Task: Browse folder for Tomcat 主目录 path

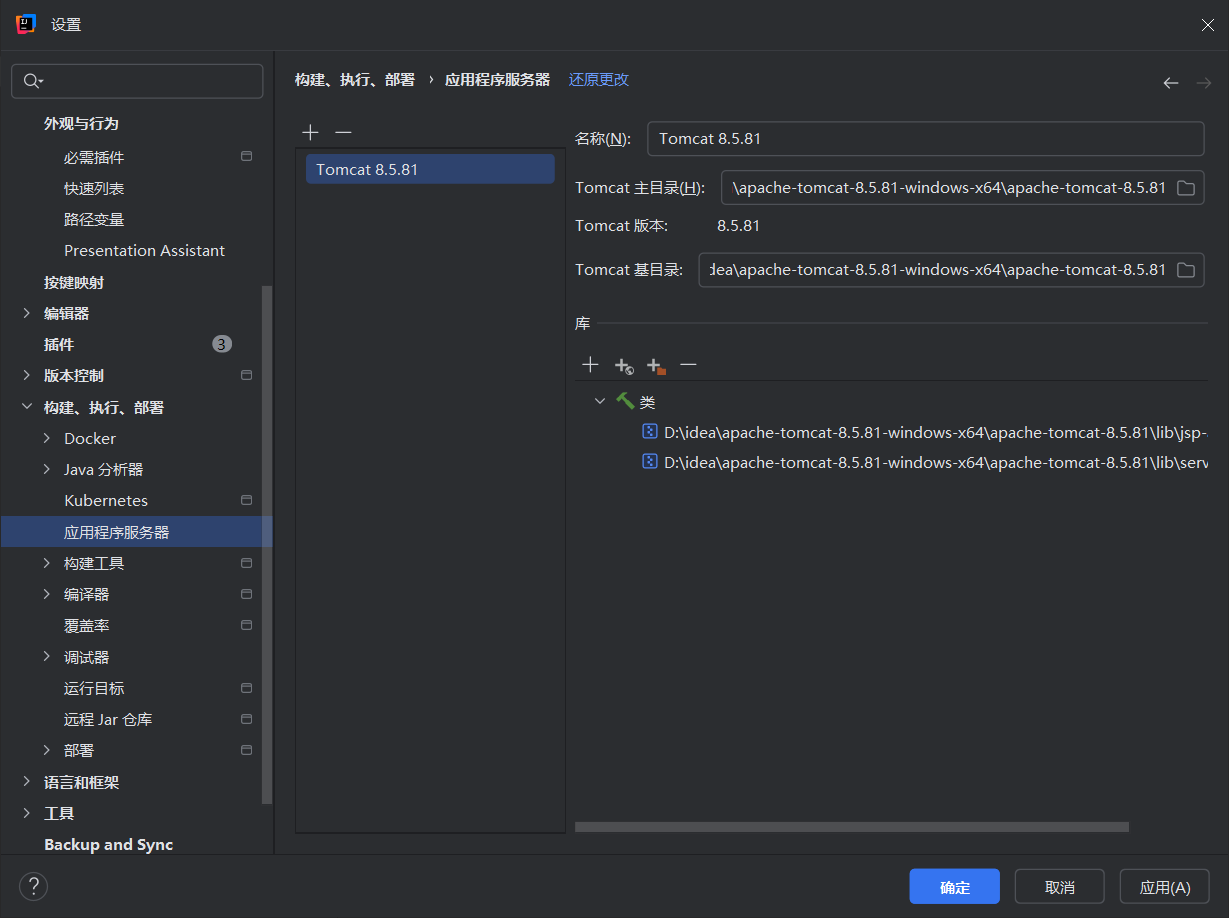Action: coord(1186,188)
